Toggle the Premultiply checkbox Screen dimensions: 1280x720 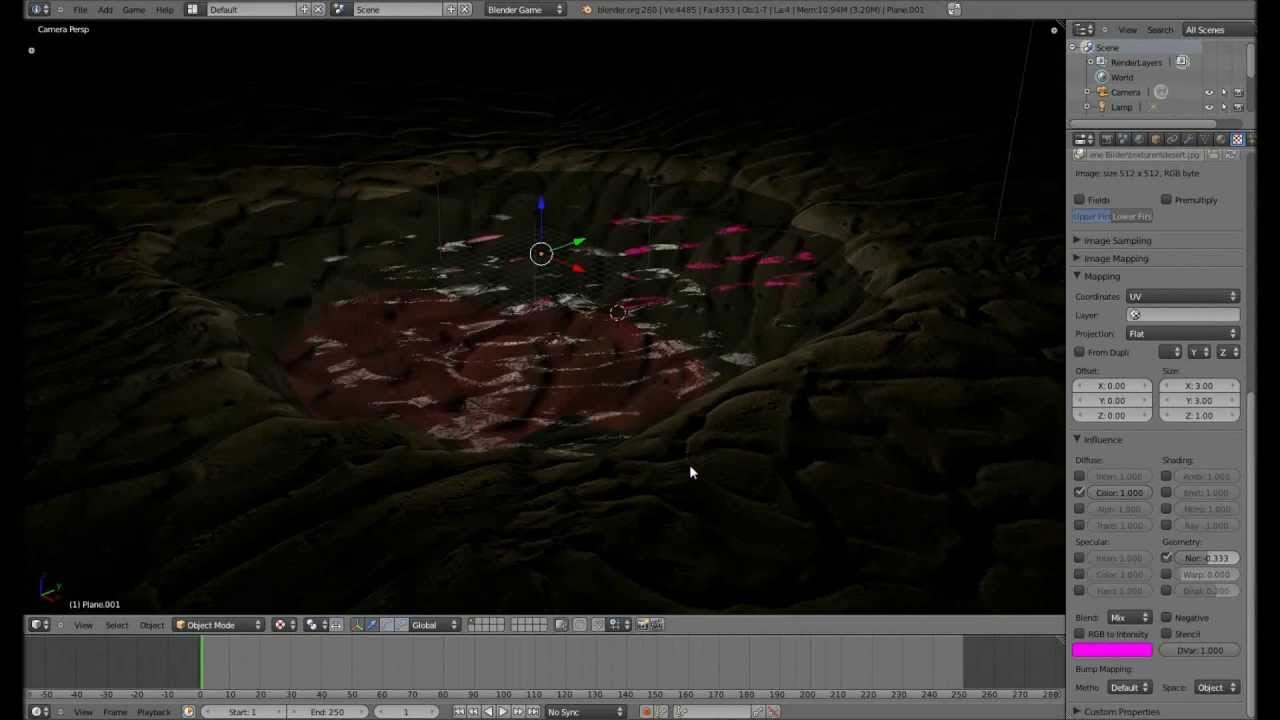pos(1166,200)
